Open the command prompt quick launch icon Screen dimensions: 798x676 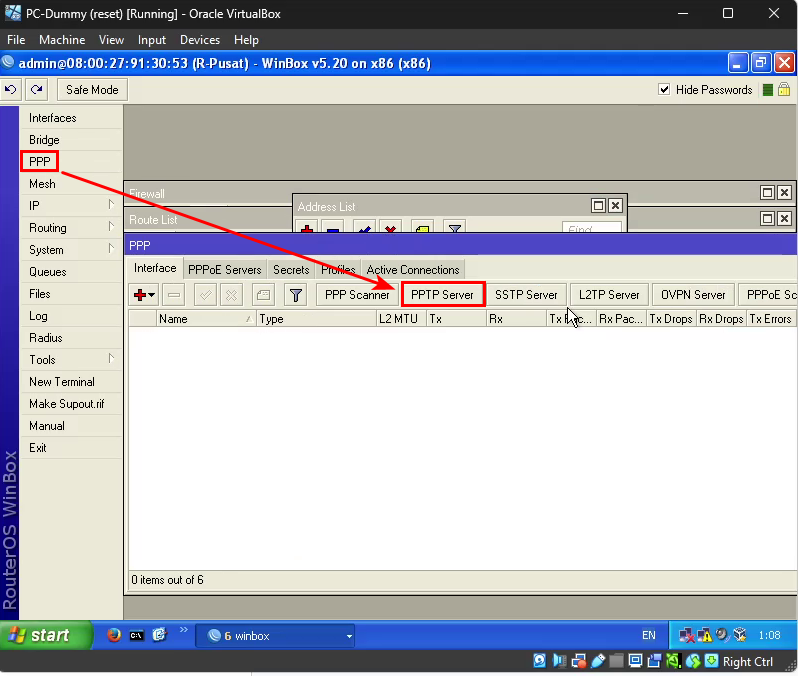point(136,635)
